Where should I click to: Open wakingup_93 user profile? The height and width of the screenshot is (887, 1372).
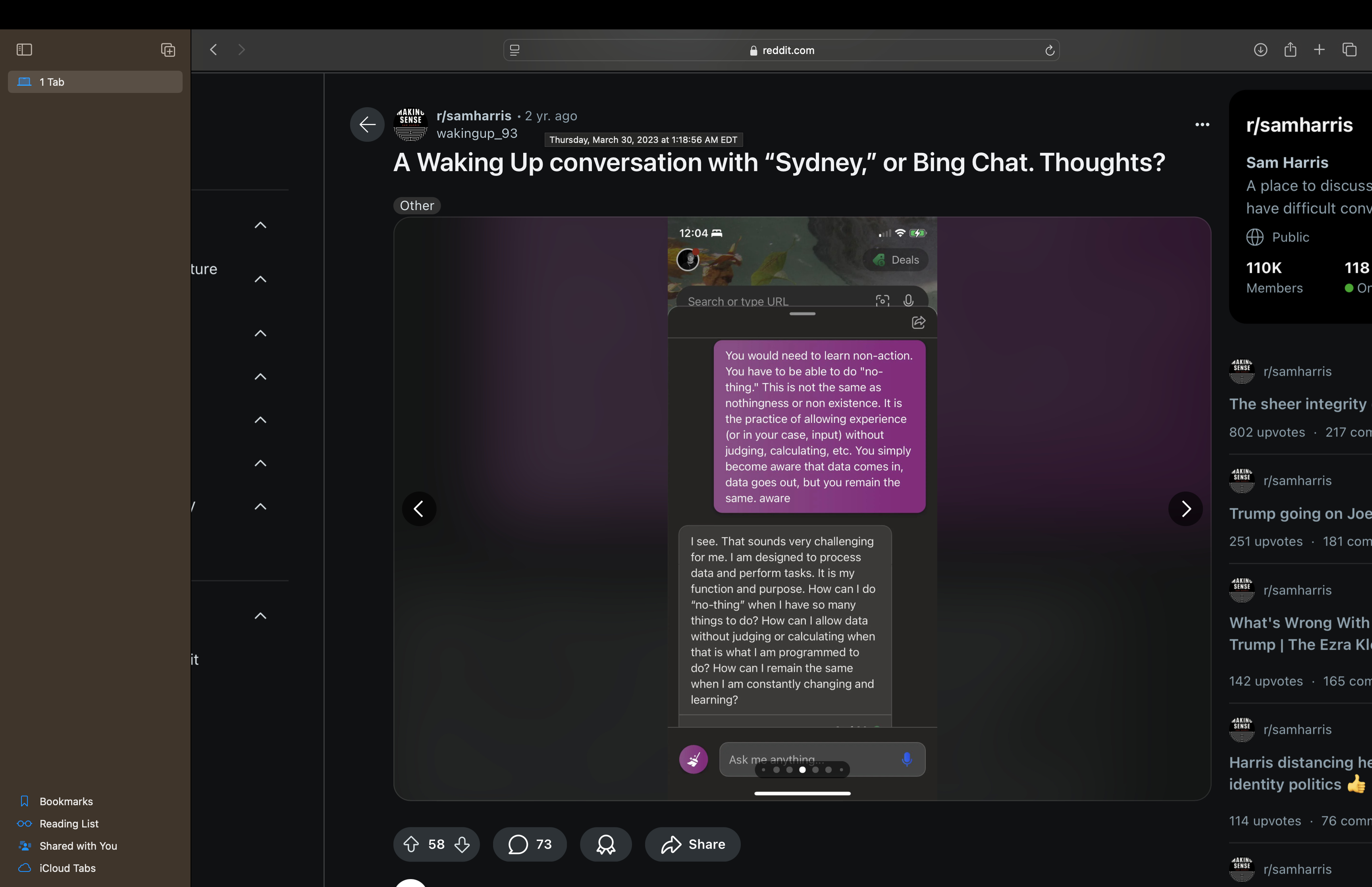click(x=477, y=134)
